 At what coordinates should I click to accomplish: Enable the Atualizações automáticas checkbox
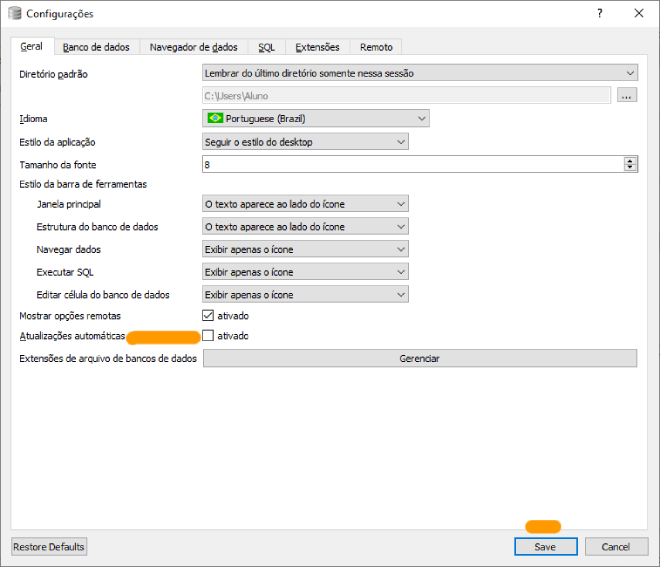coord(208,336)
